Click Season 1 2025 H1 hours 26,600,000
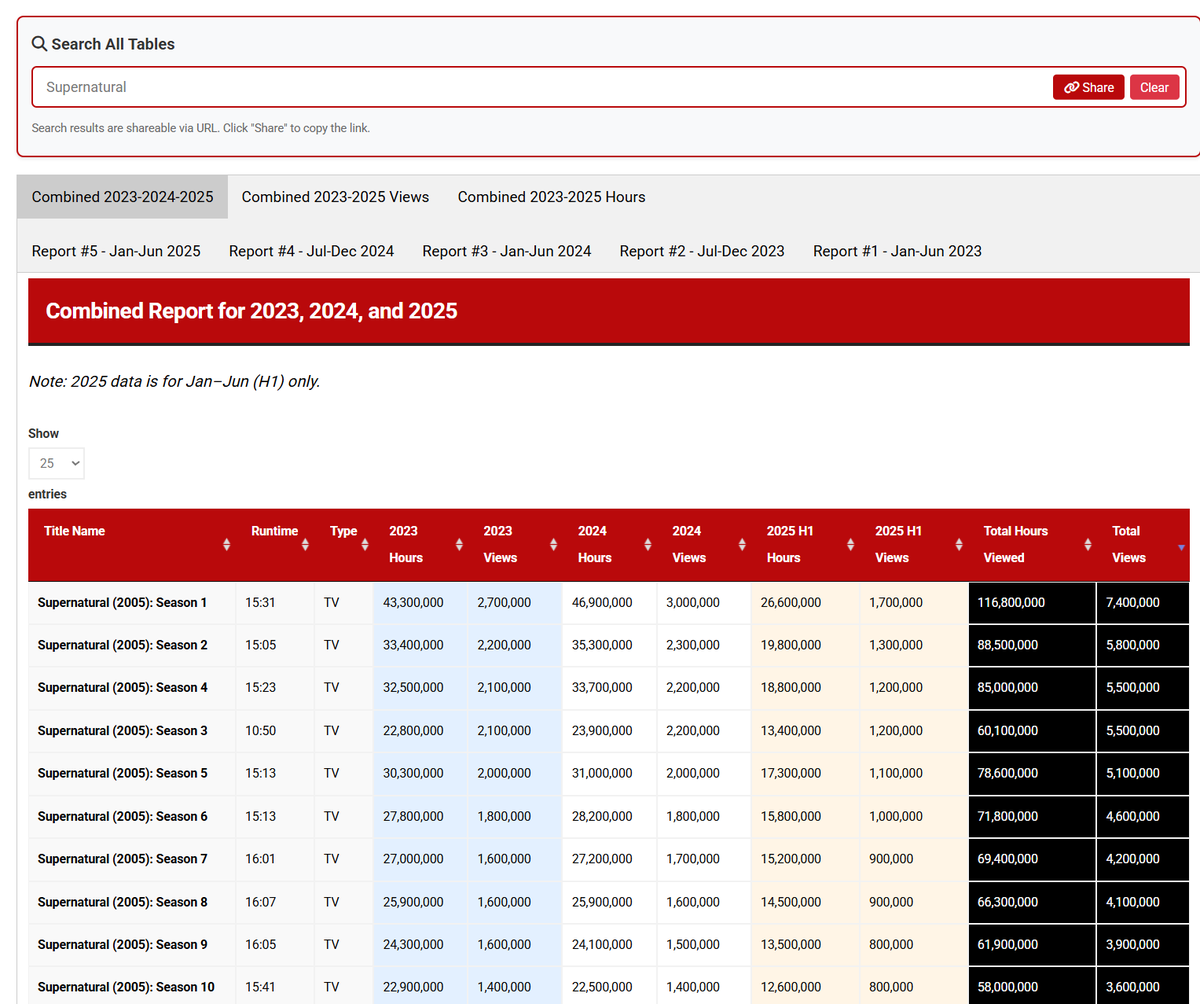Image resolution: width=1200 pixels, height=1004 pixels. [791, 602]
